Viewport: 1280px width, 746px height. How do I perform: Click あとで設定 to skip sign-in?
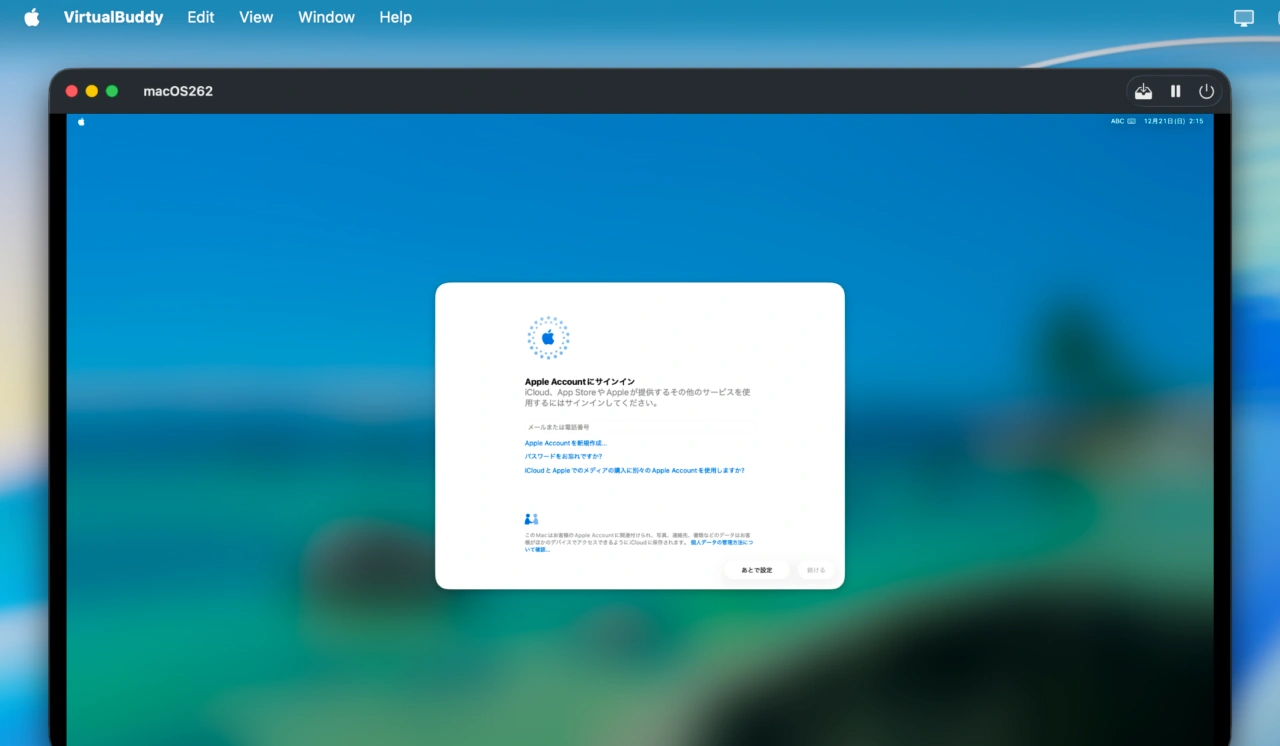[756, 569]
